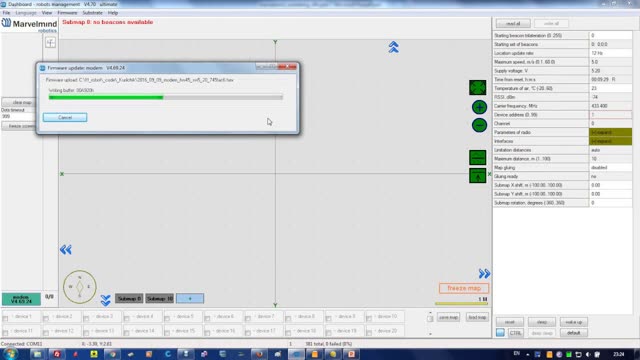Click the blue square icon beside CTRL
The width and height of the screenshot is (640, 360).
click(500, 333)
